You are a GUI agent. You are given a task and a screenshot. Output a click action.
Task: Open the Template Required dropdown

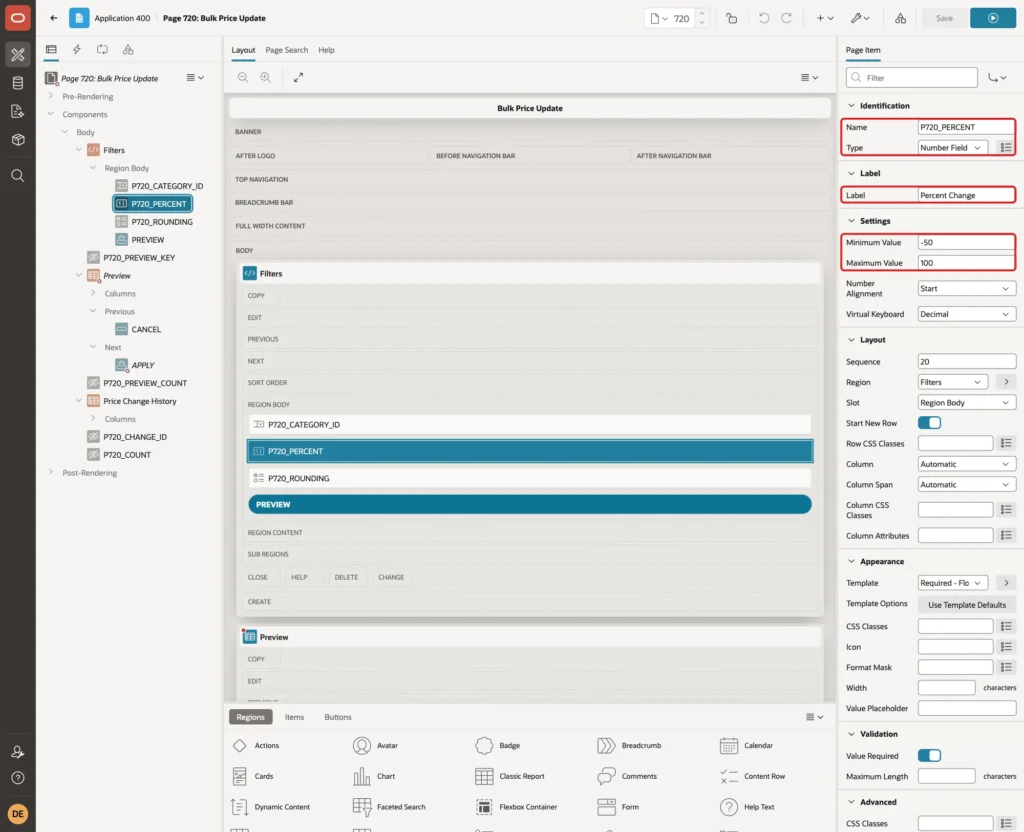[x=952, y=583]
